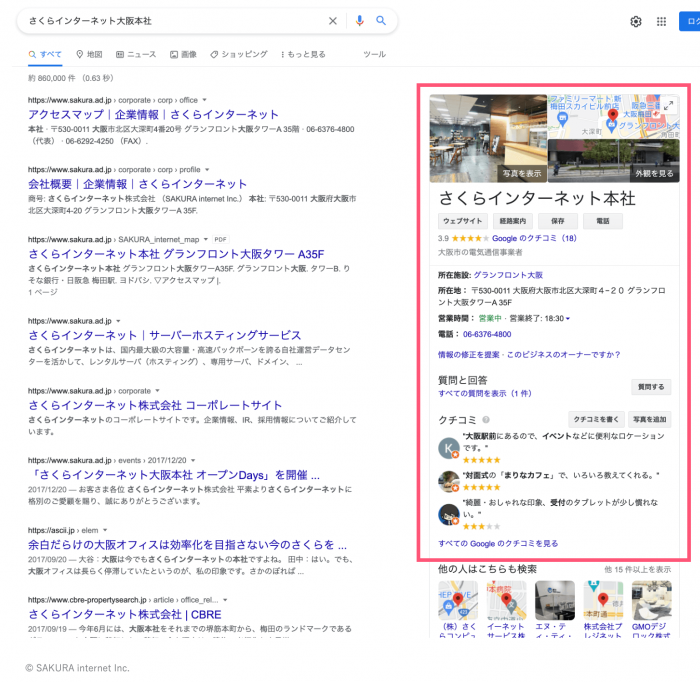
Task: Open オープンDays を開催 result
Action: pyautogui.click(x=174, y=475)
